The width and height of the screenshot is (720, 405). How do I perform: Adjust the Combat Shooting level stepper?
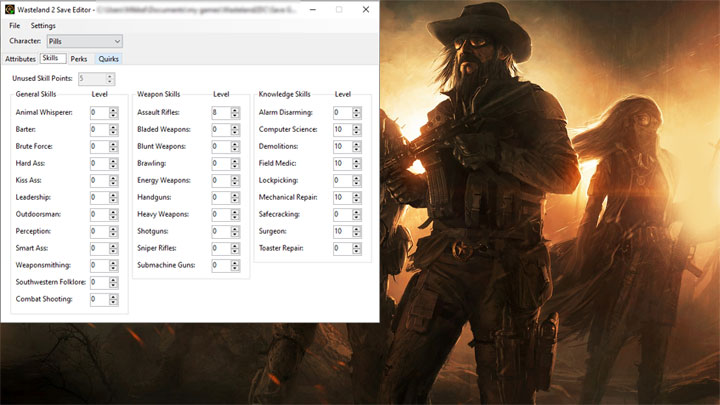113,299
